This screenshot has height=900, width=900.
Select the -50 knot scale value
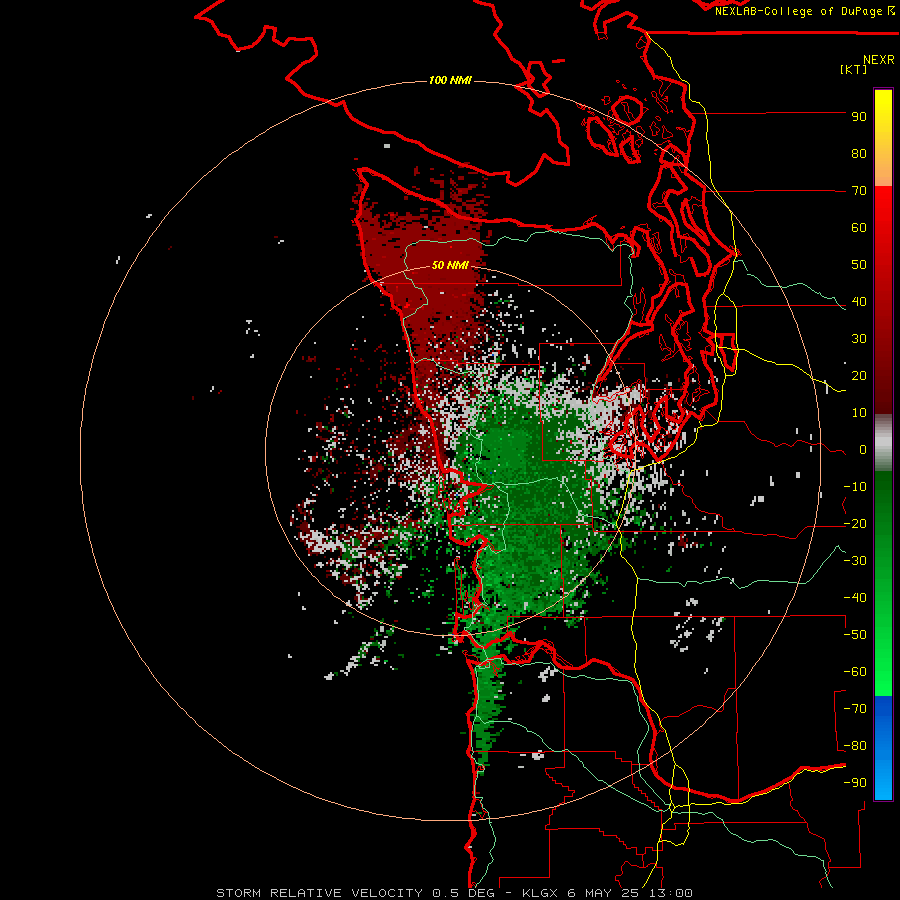tap(855, 635)
